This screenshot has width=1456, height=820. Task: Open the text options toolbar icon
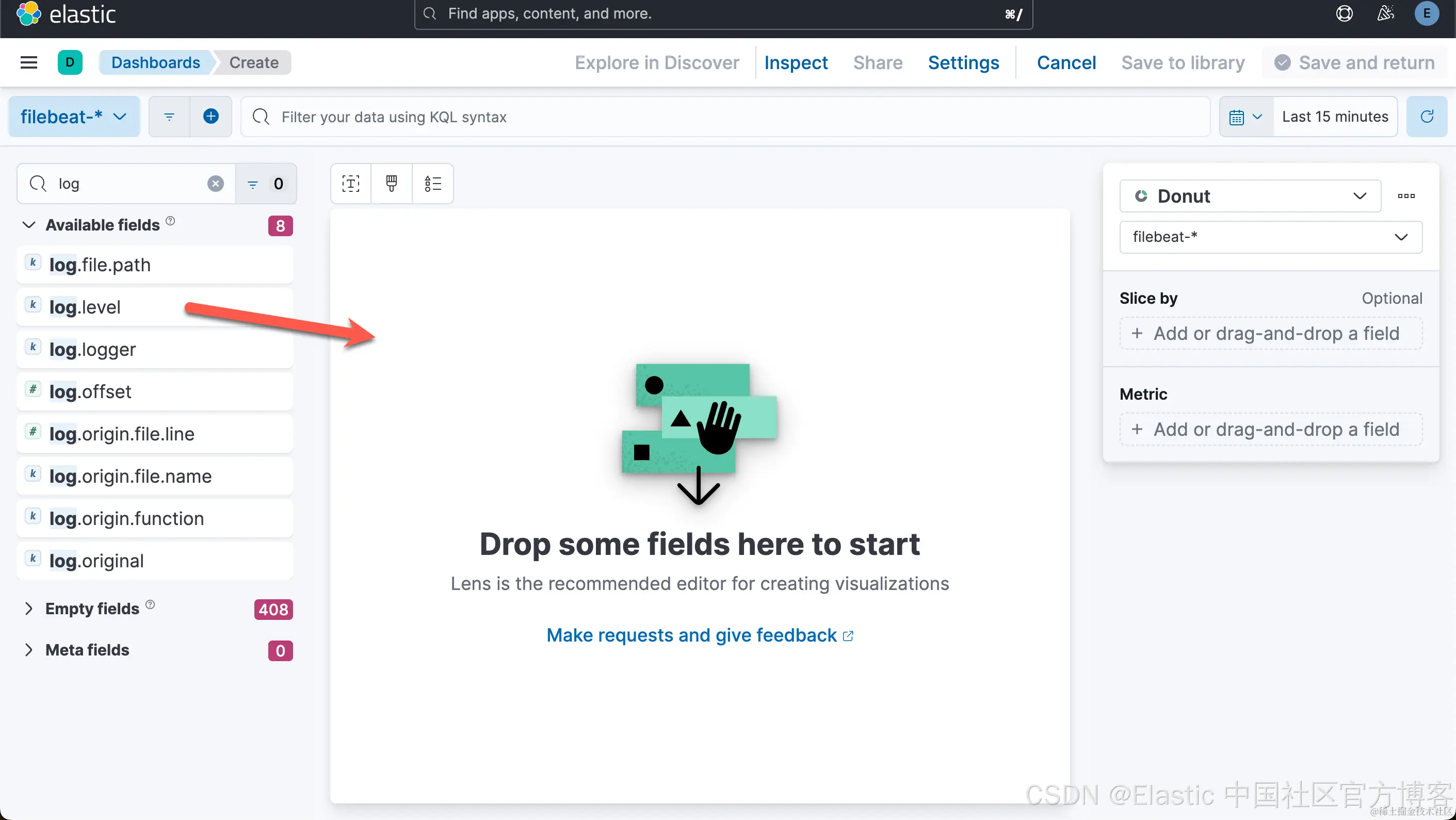pos(350,184)
